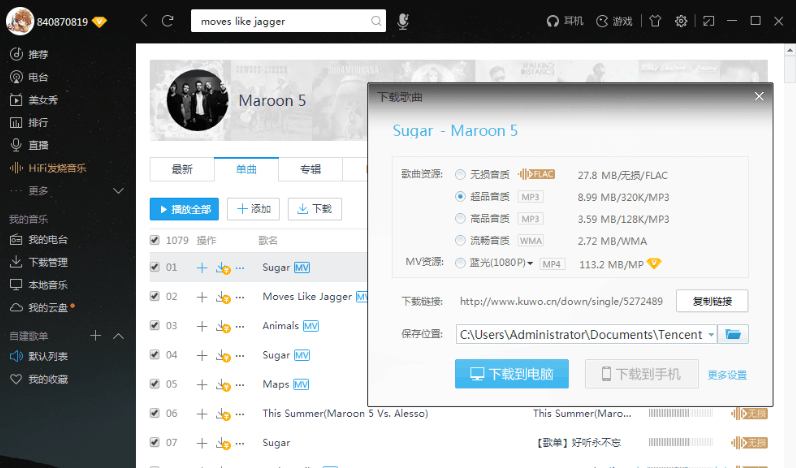Open the skin (shirt) icon
796x468 pixels.
(655, 21)
